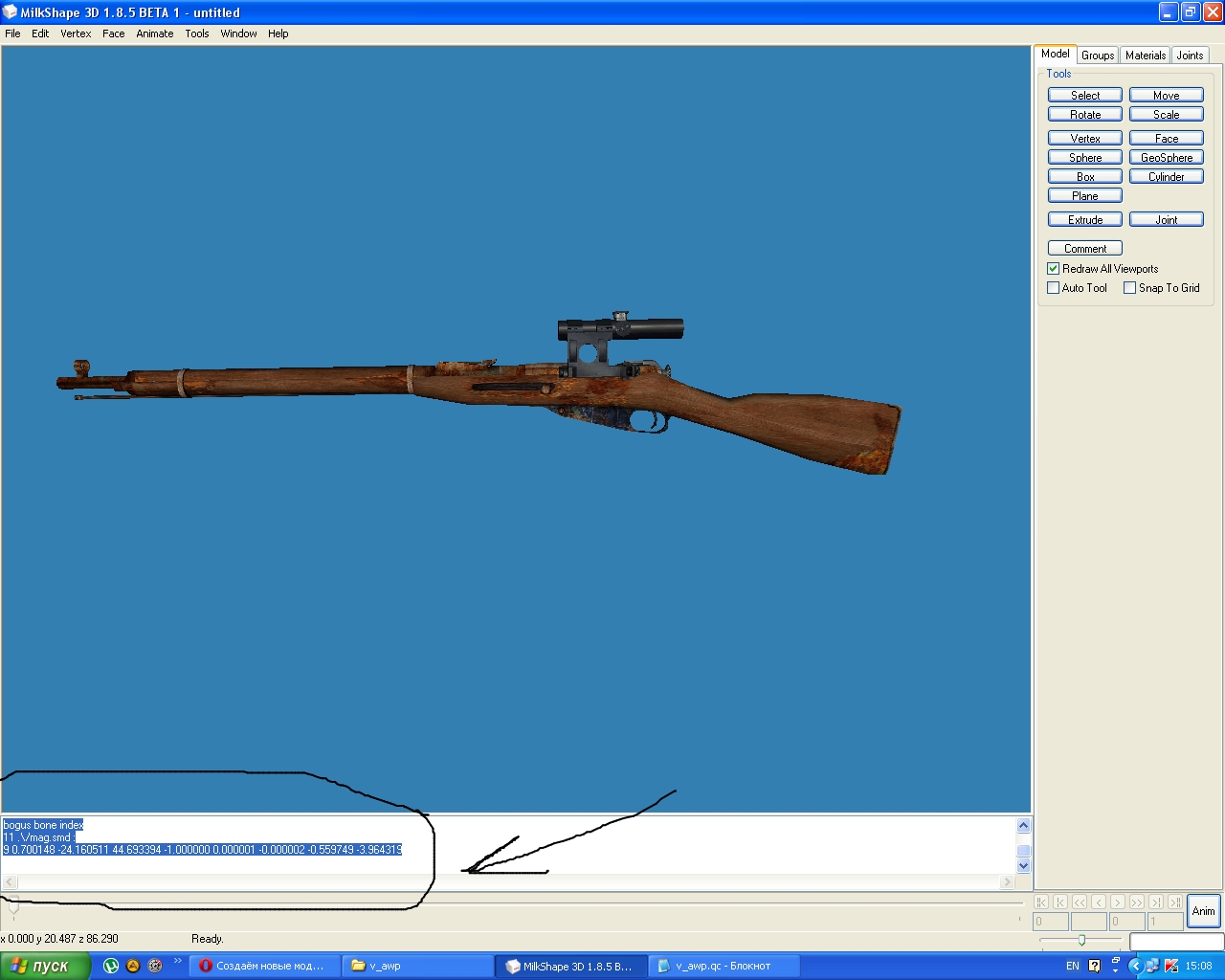Disable Redraw All Viewports checkbox
1225x980 pixels.
(1054, 269)
